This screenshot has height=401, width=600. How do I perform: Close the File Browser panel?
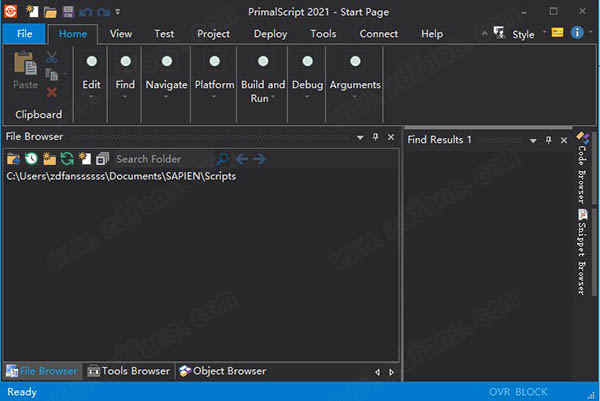click(x=391, y=137)
